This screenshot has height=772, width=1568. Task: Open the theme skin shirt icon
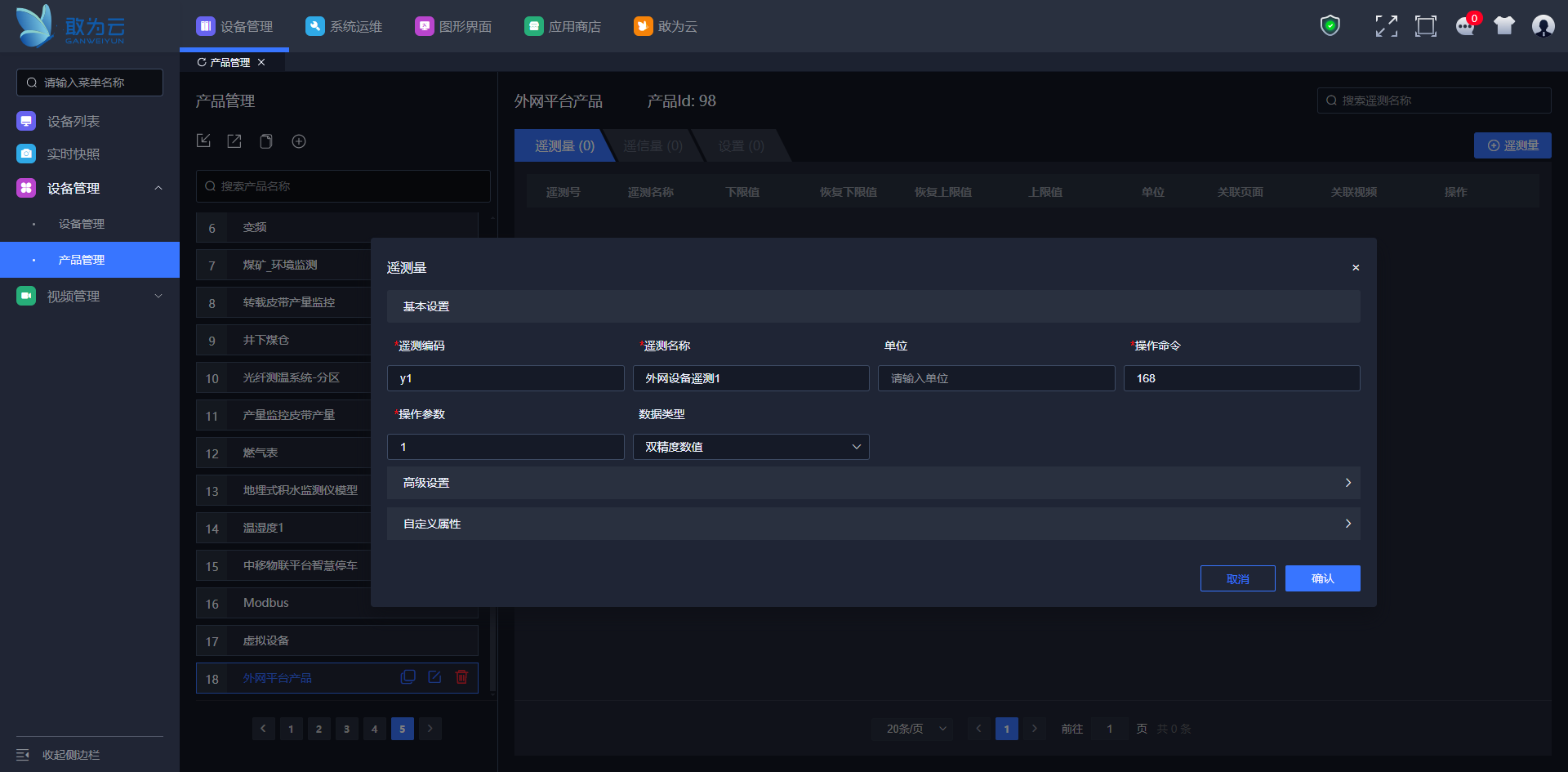[x=1504, y=26]
